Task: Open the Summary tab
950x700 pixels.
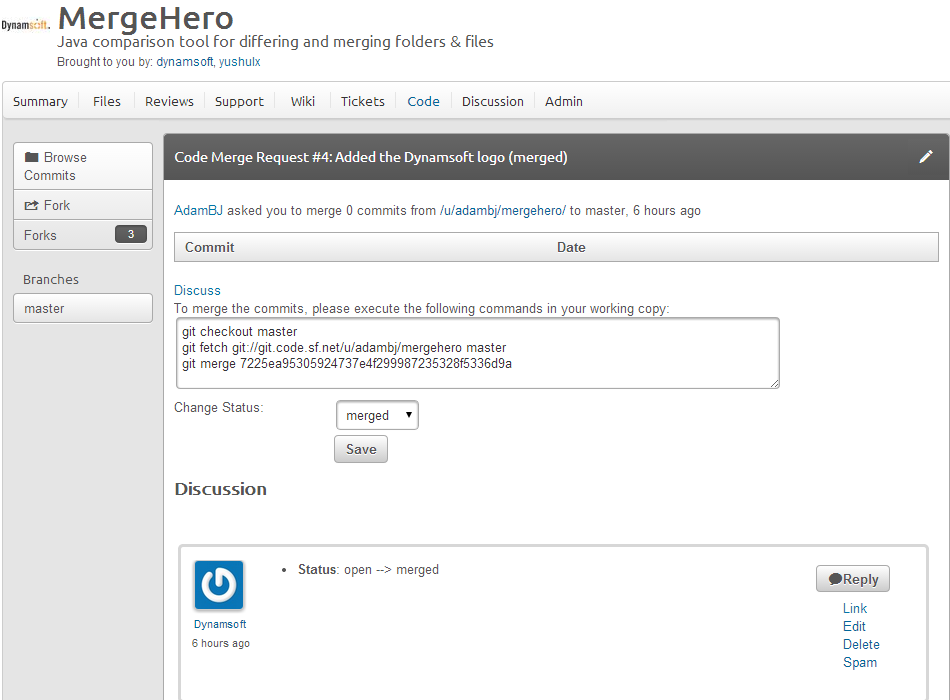Action: 40,101
